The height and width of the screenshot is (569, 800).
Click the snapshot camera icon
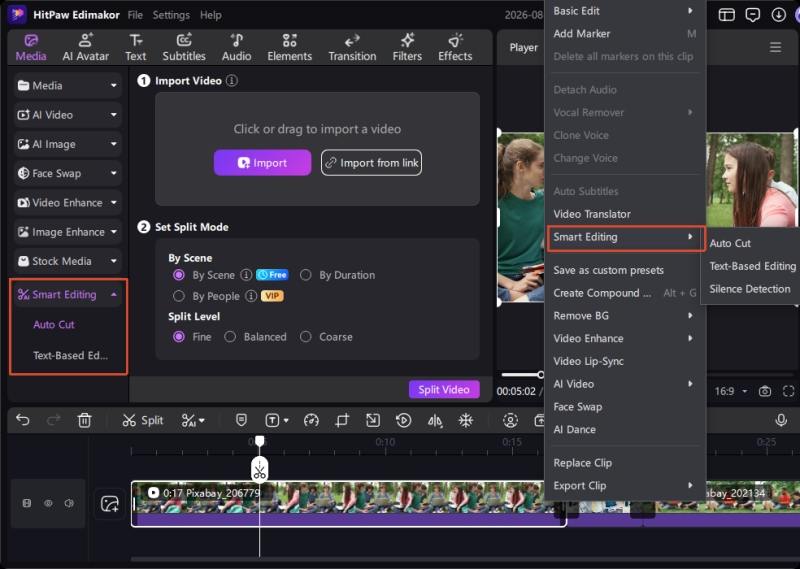tap(764, 391)
